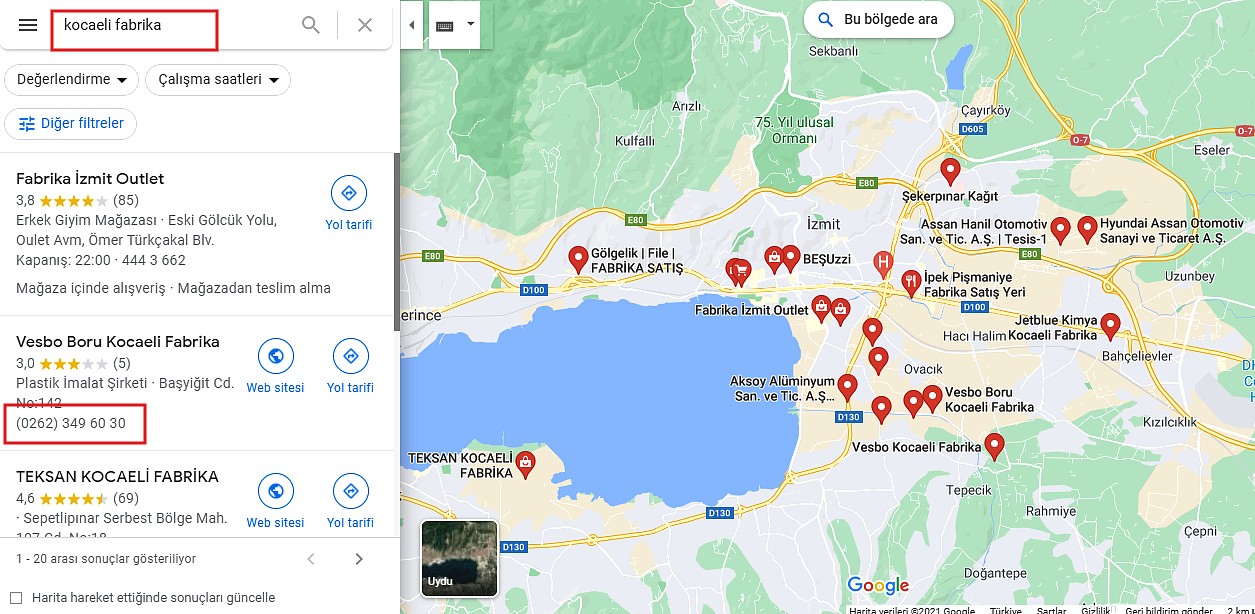Switch to Uydu satellite view thumbnail

coord(459,558)
